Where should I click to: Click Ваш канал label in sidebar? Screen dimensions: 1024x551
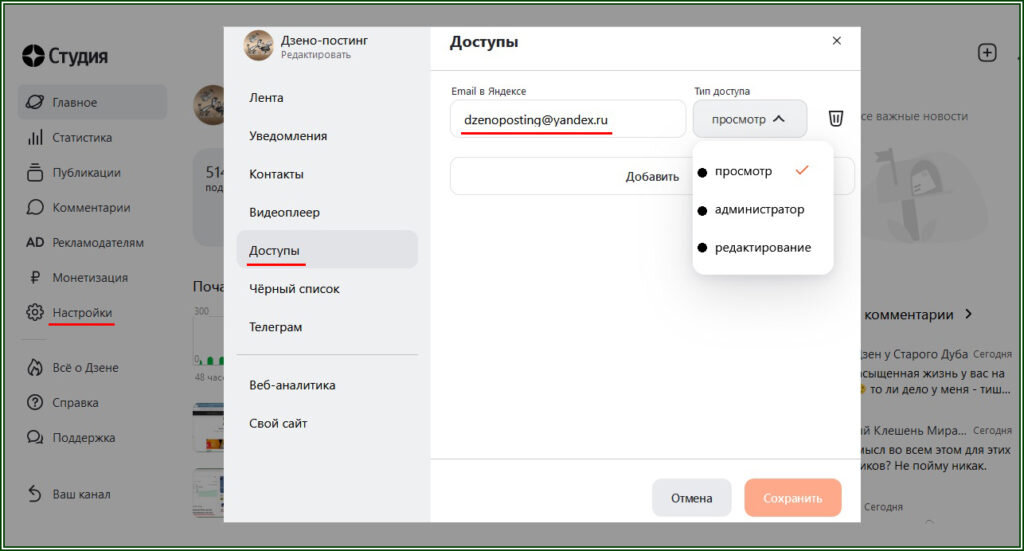(82, 494)
